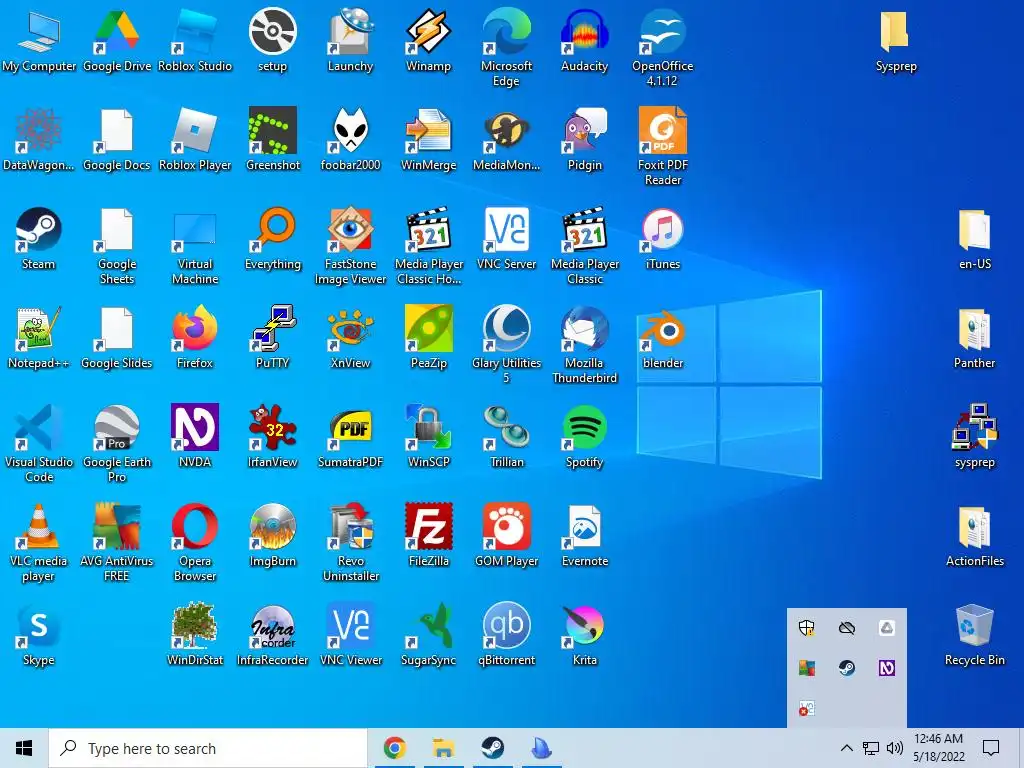
Task: Open Windows Security shield in tray flyout
Action: click(x=807, y=628)
